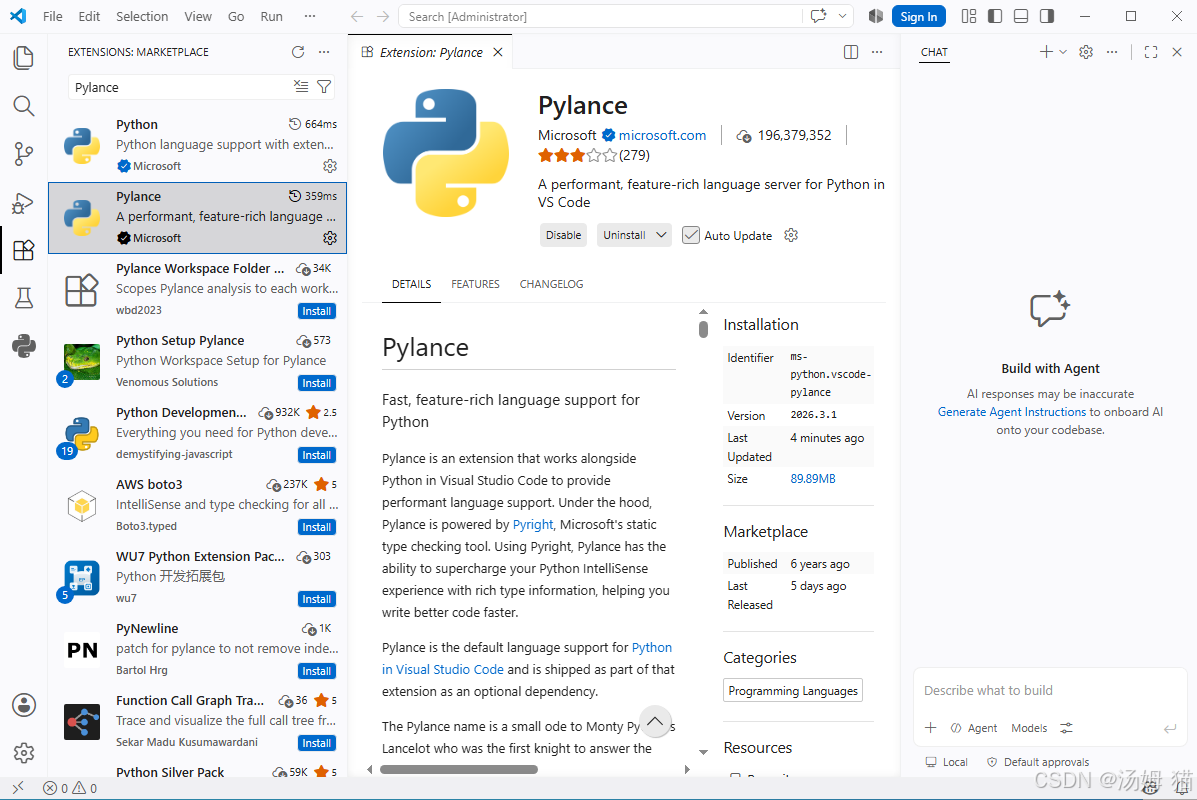Open the File menu
Screen dimensions: 1197x800
(x=53, y=16)
